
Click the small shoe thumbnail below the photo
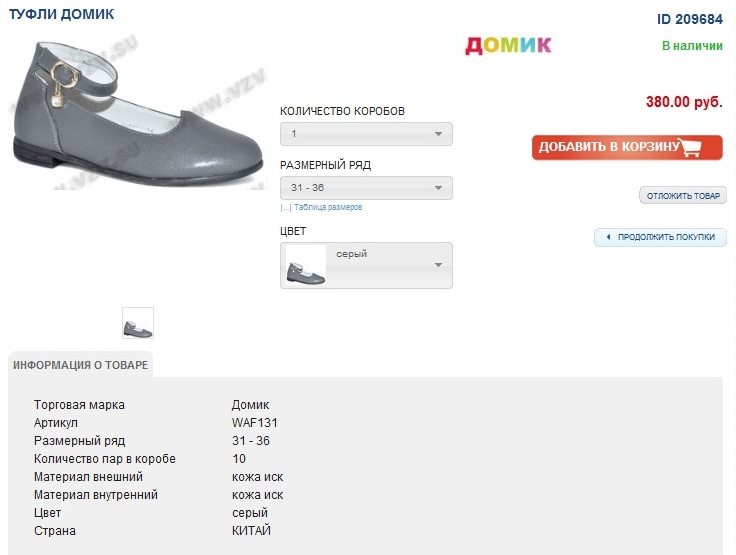[x=137, y=324]
